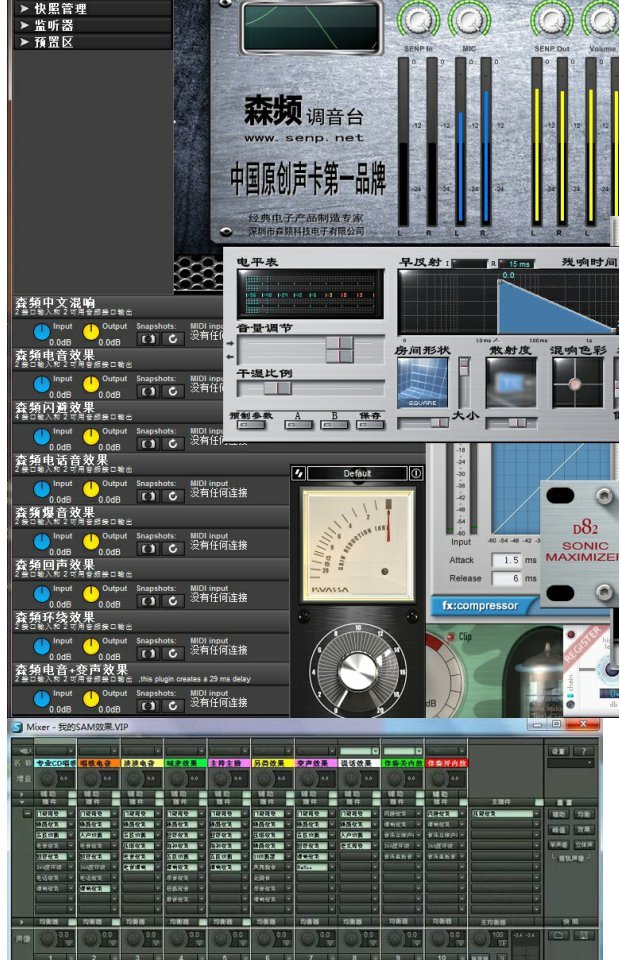Expand the 预置区 section
This screenshot has width=620, height=960.
tap(92, 42)
